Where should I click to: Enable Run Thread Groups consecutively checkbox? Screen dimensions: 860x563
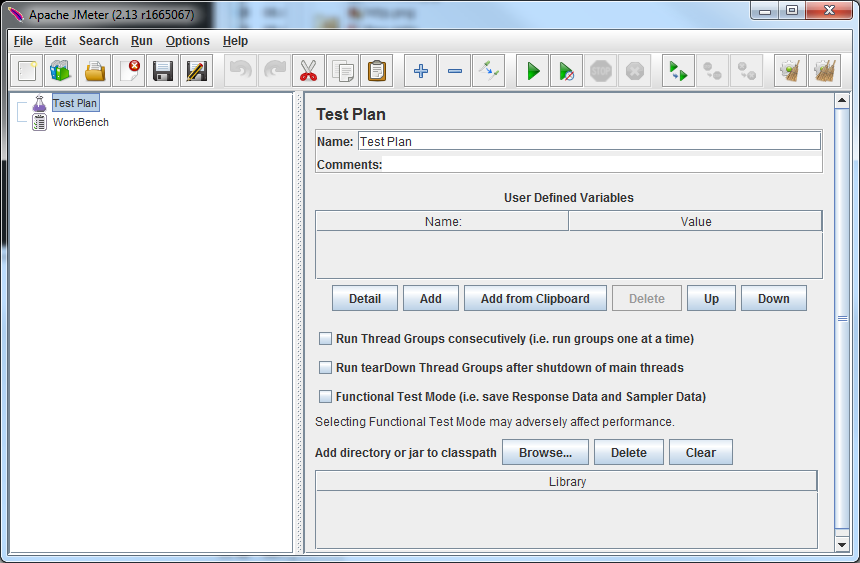click(x=325, y=339)
